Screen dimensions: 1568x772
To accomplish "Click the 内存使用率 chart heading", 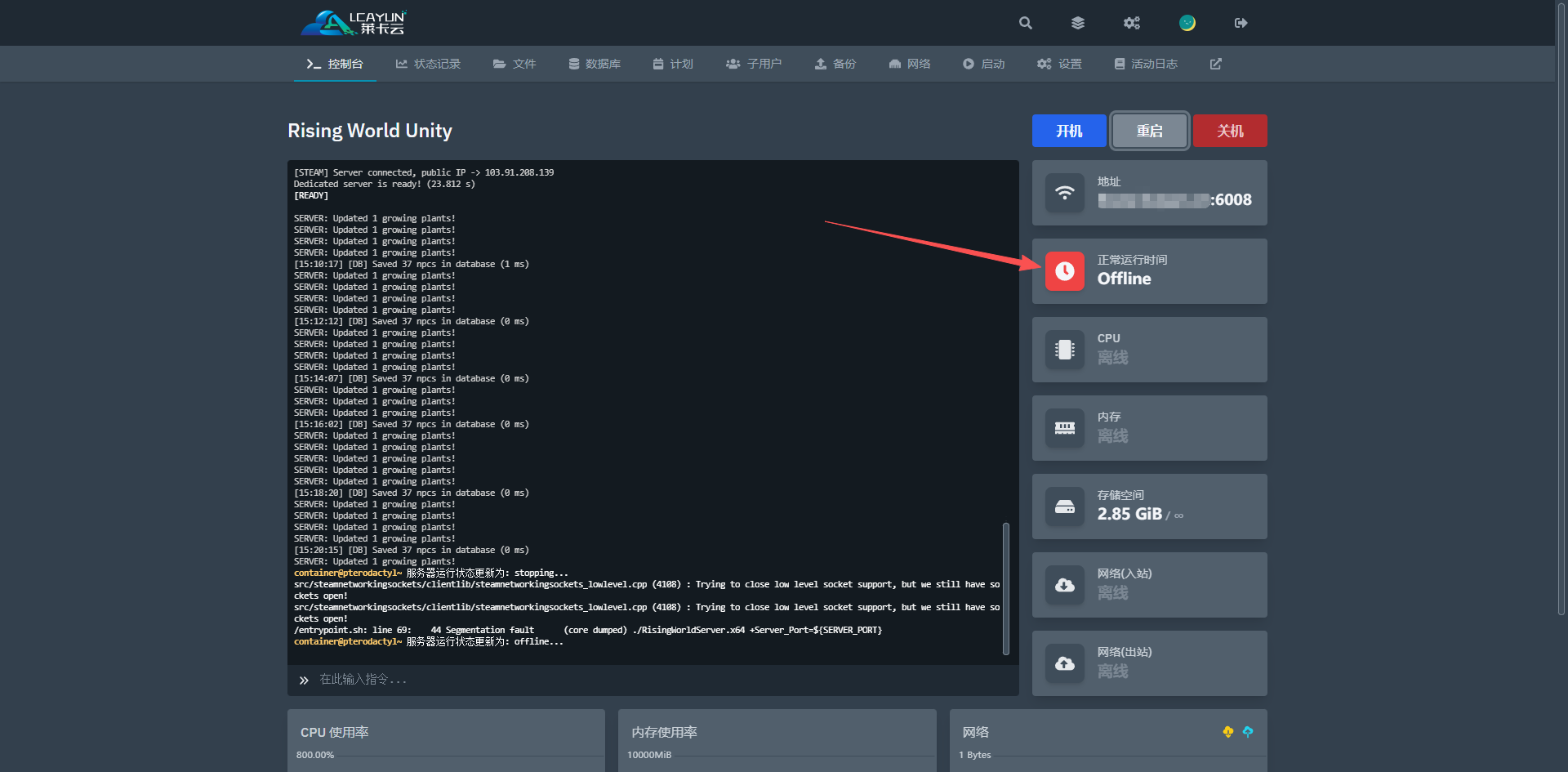I will click(664, 732).
